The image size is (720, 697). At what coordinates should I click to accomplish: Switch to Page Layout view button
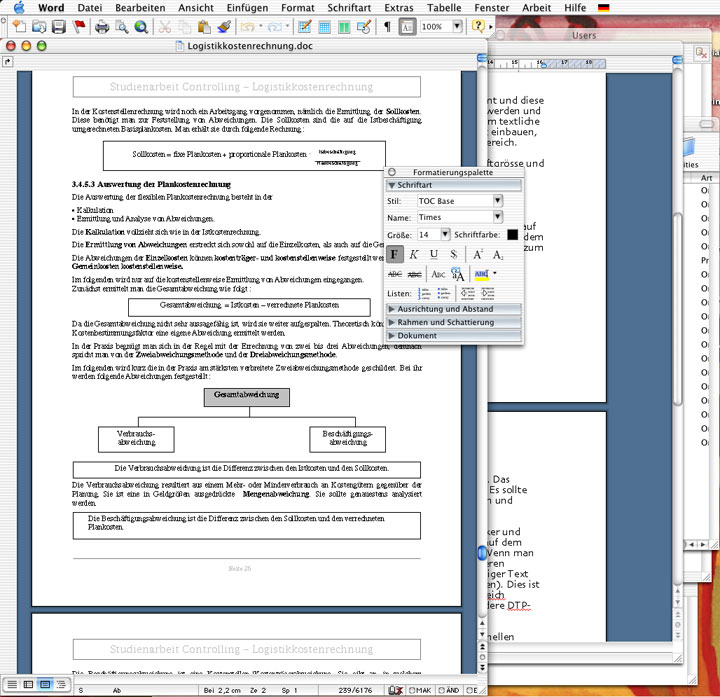tap(45, 685)
